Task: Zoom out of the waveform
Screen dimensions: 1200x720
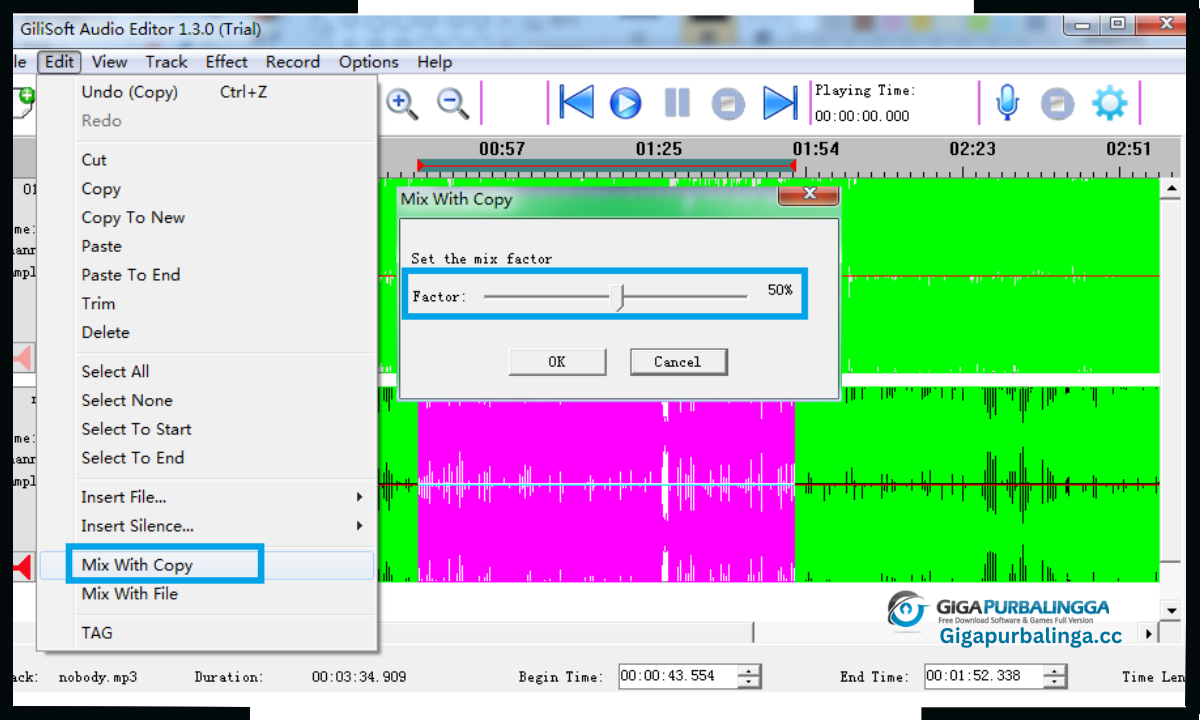Action: pos(453,103)
